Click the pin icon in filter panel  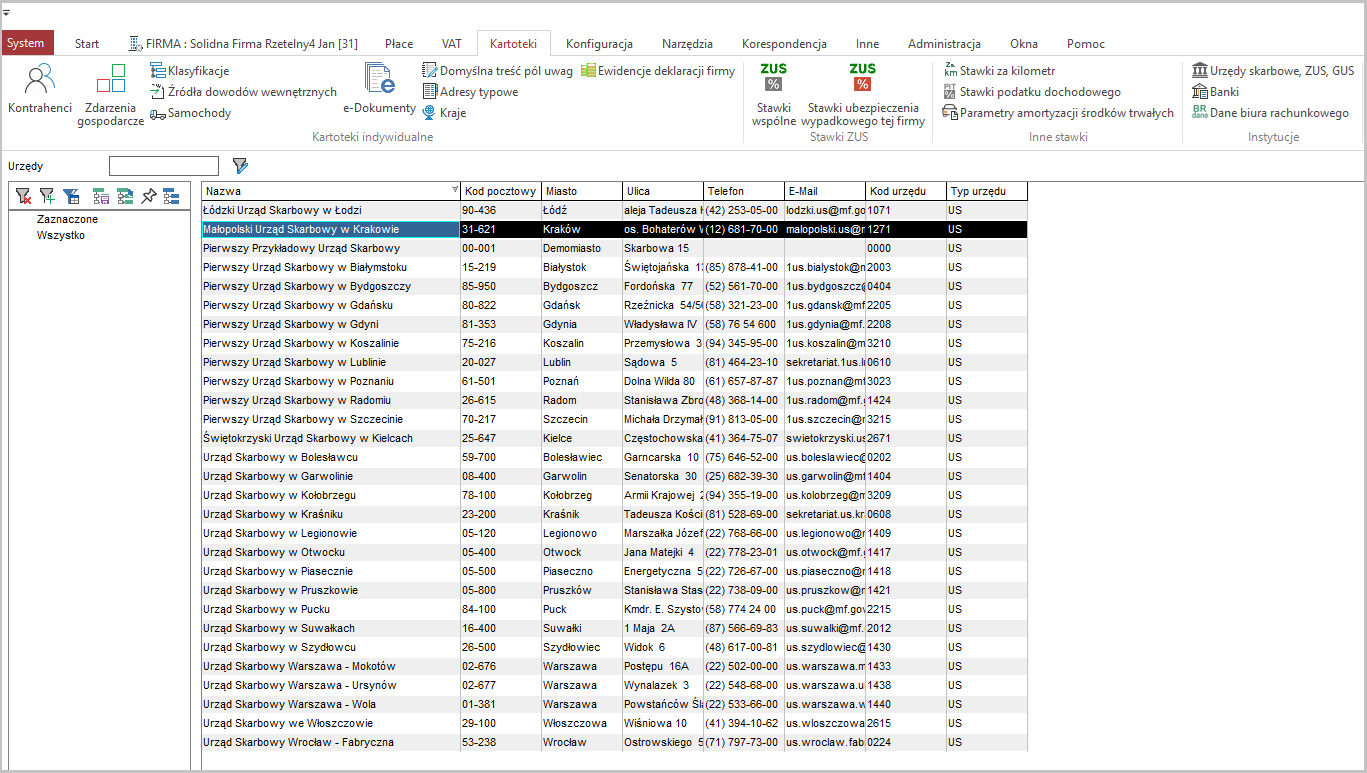(x=148, y=196)
